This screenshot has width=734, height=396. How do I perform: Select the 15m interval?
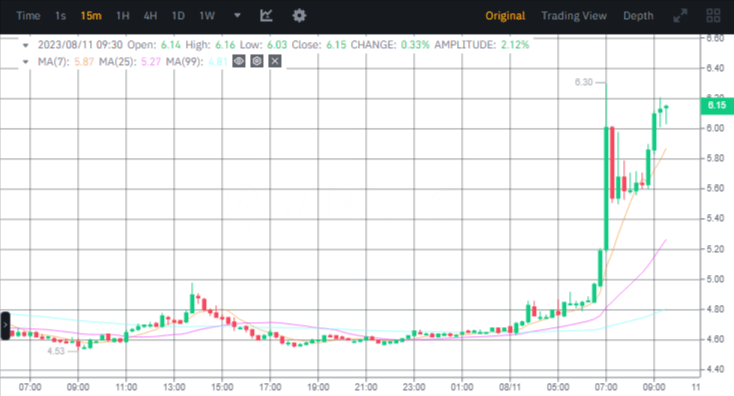point(91,16)
